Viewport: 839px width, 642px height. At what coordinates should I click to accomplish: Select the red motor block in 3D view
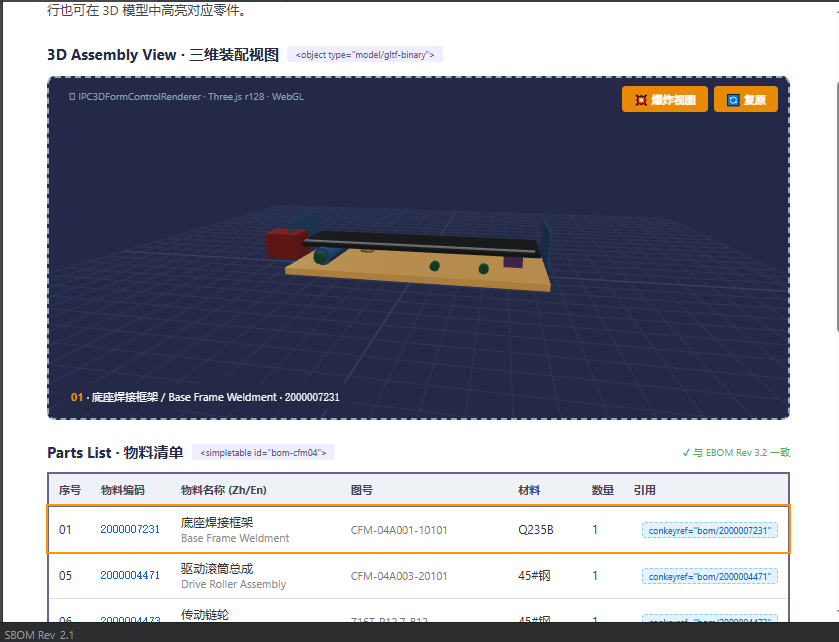285,244
